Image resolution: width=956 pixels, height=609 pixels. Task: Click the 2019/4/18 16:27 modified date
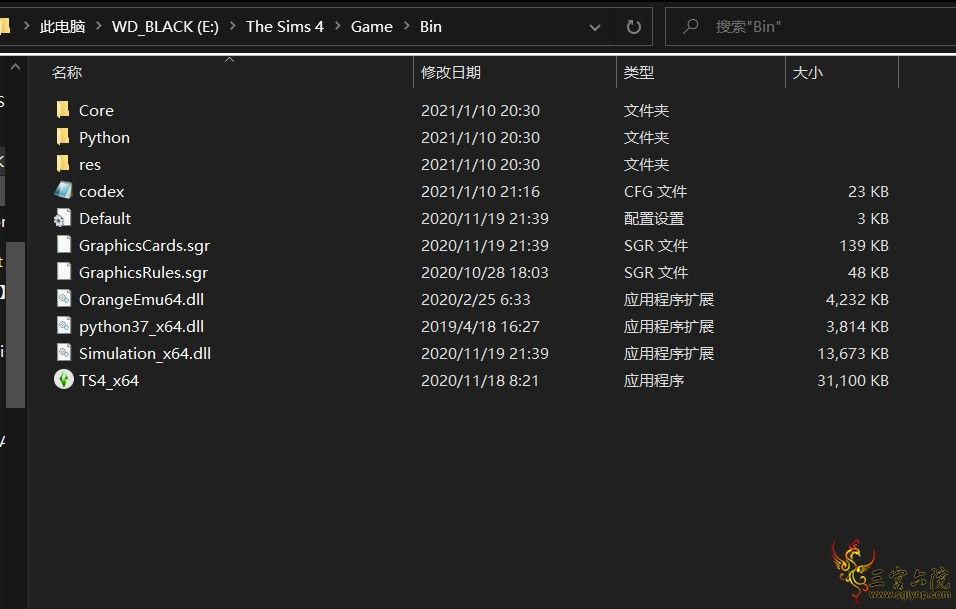[x=480, y=326]
